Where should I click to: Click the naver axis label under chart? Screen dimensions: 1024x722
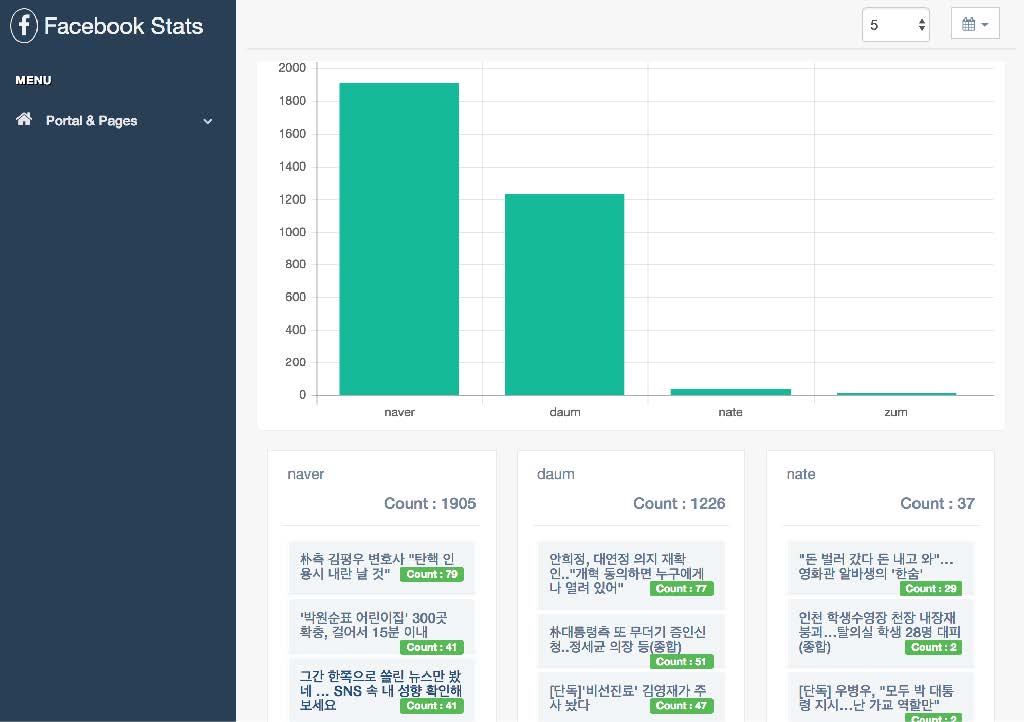[399, 412]
